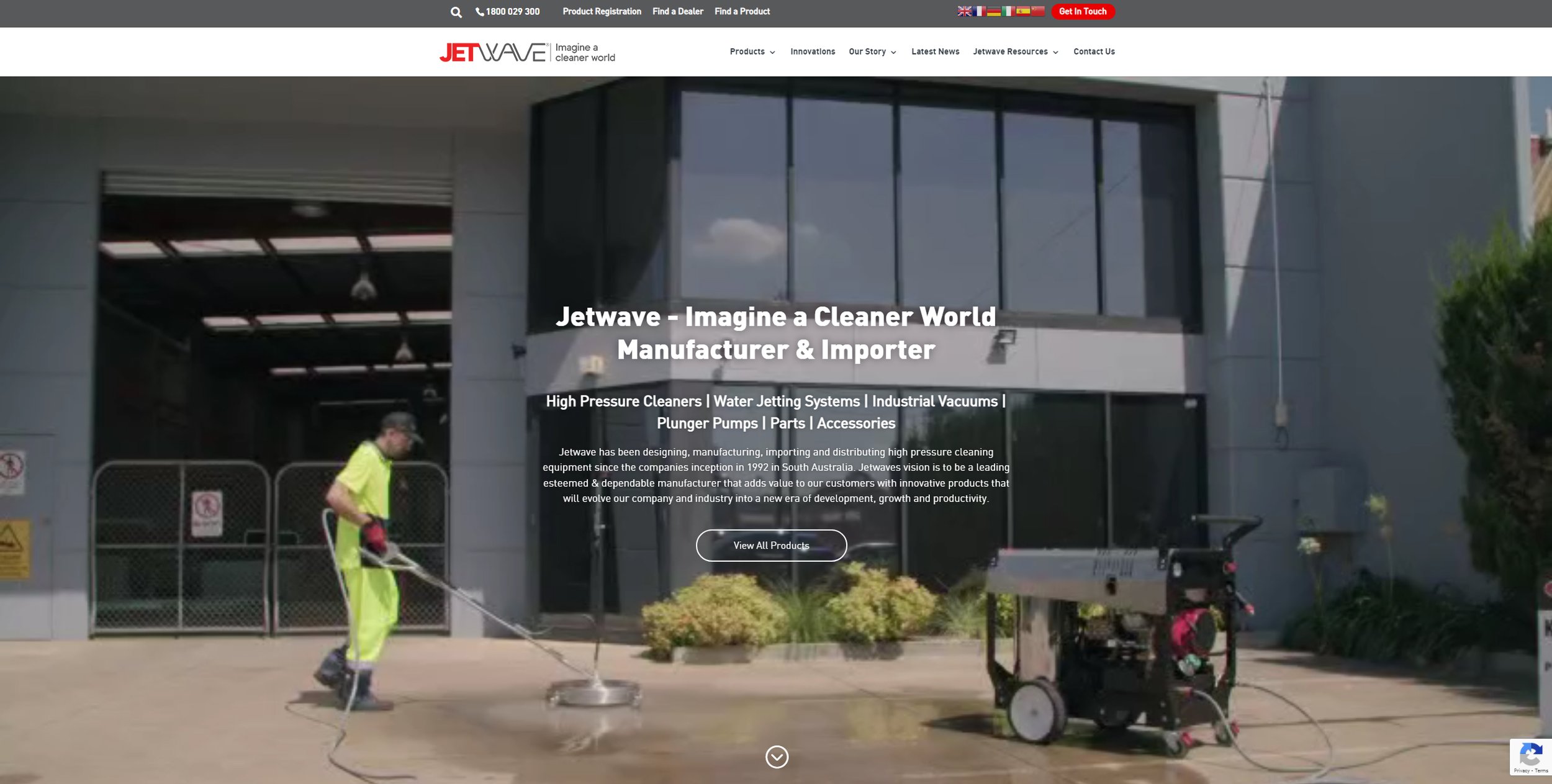Open the Product Registration link

click(x=602, y=12)
